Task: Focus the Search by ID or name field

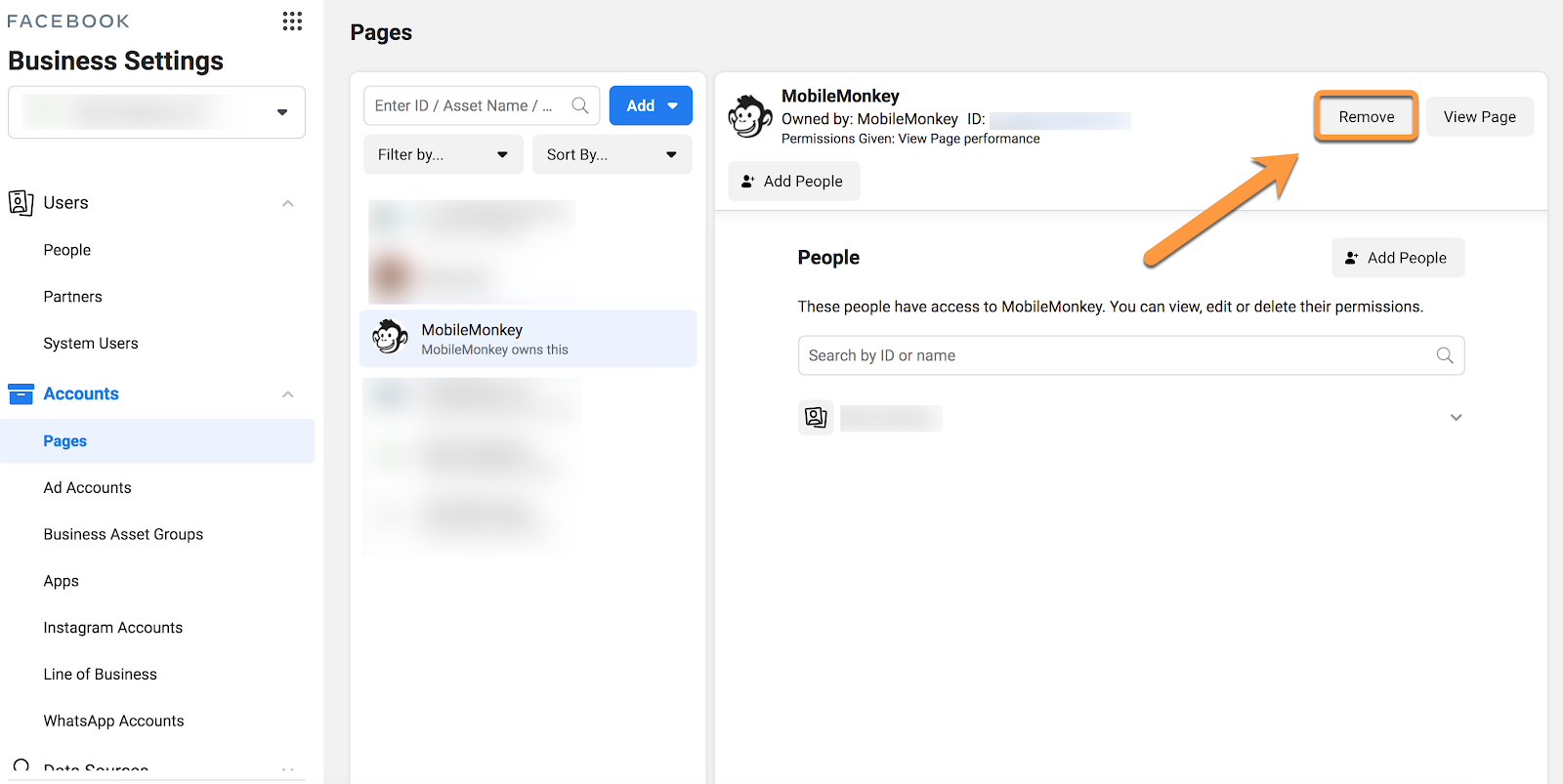Action: pyautogui.click(x=1131, y=355)
